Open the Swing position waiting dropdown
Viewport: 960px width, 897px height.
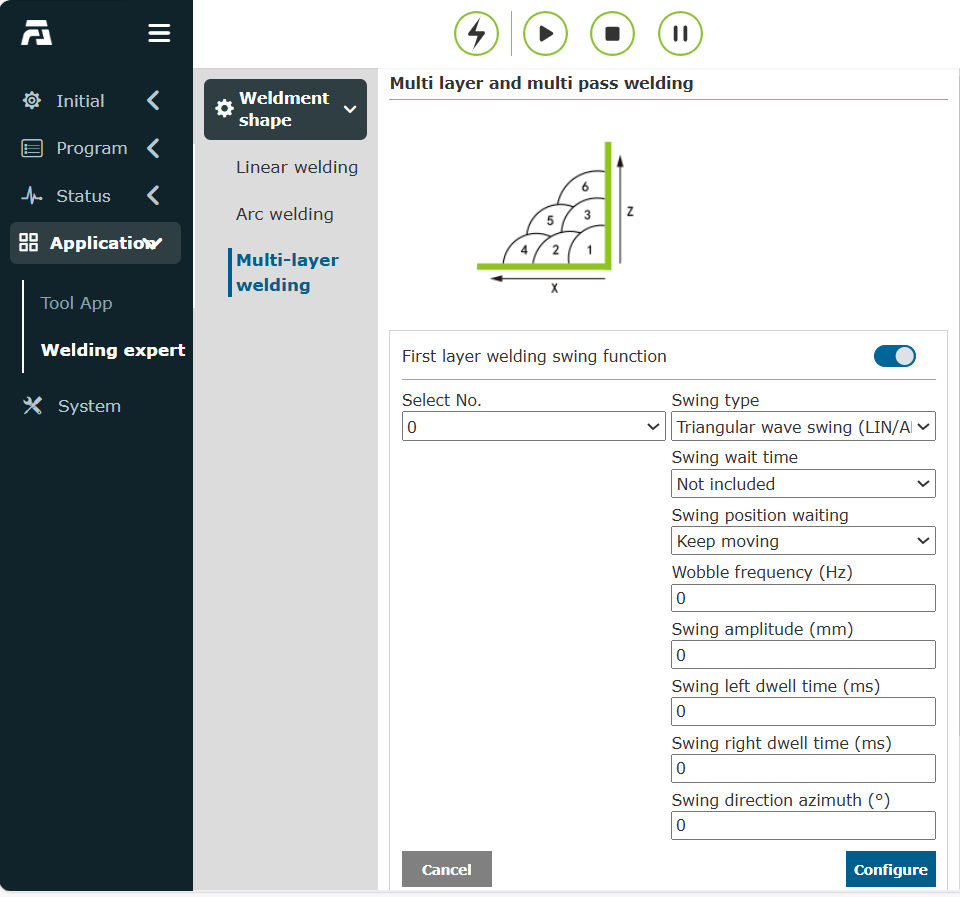coord(803,541)
